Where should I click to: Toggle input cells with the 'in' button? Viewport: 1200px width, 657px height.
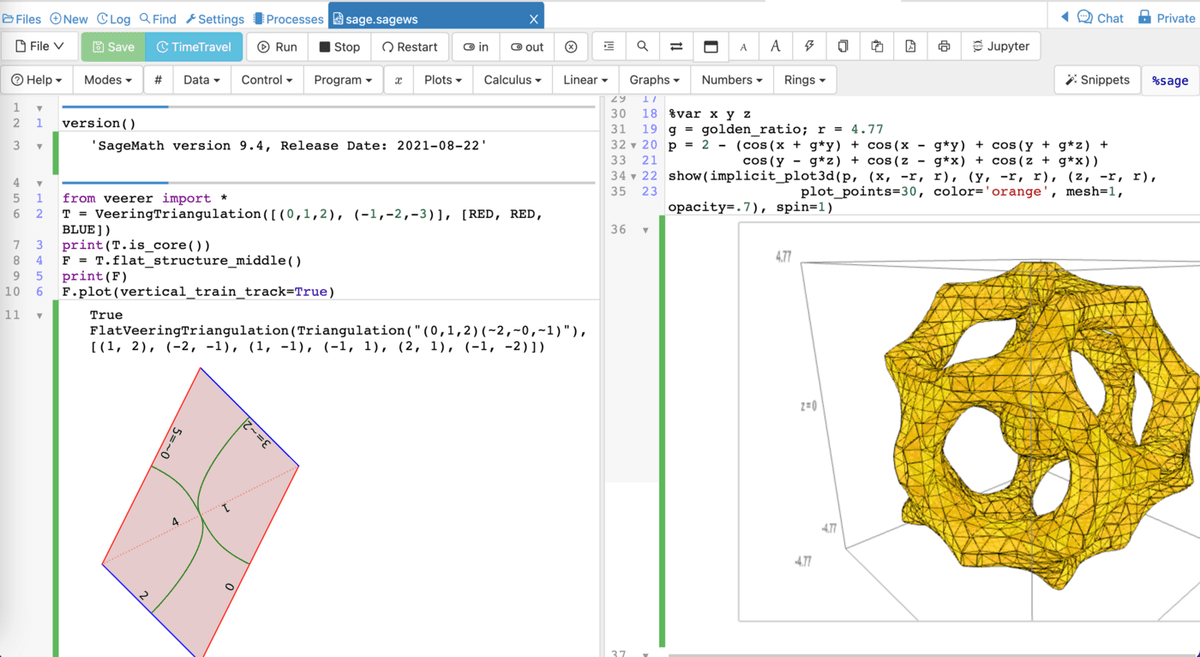[x=476, y=46]
